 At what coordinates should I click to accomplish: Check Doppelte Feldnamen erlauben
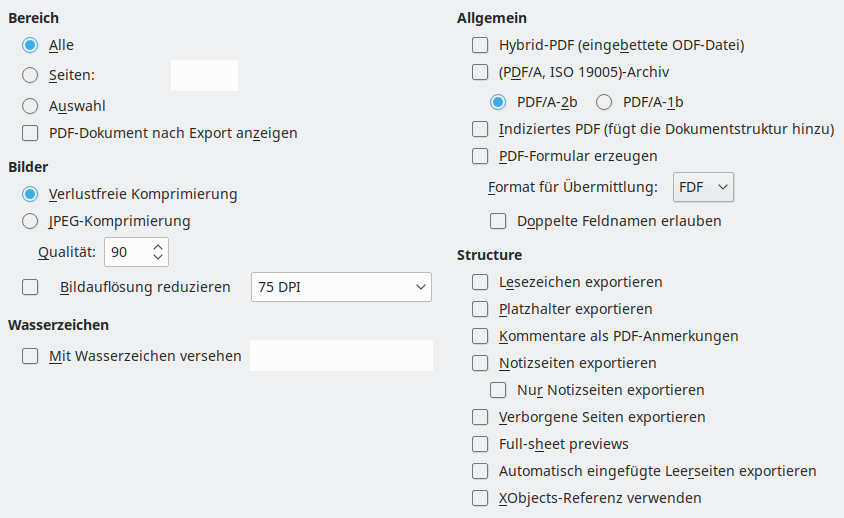point(498,221)
